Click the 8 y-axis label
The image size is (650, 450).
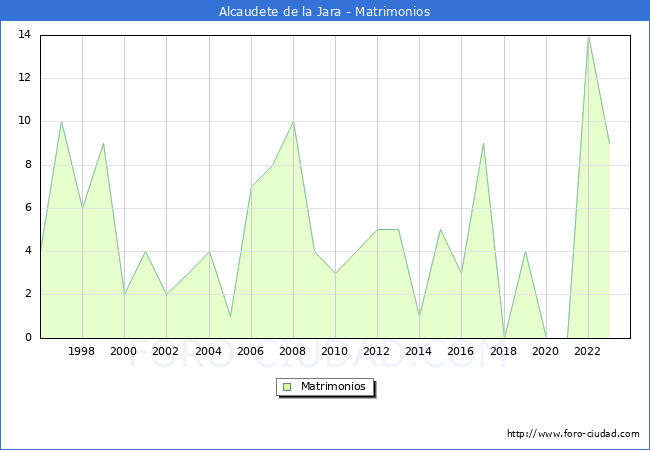(27, 165)
